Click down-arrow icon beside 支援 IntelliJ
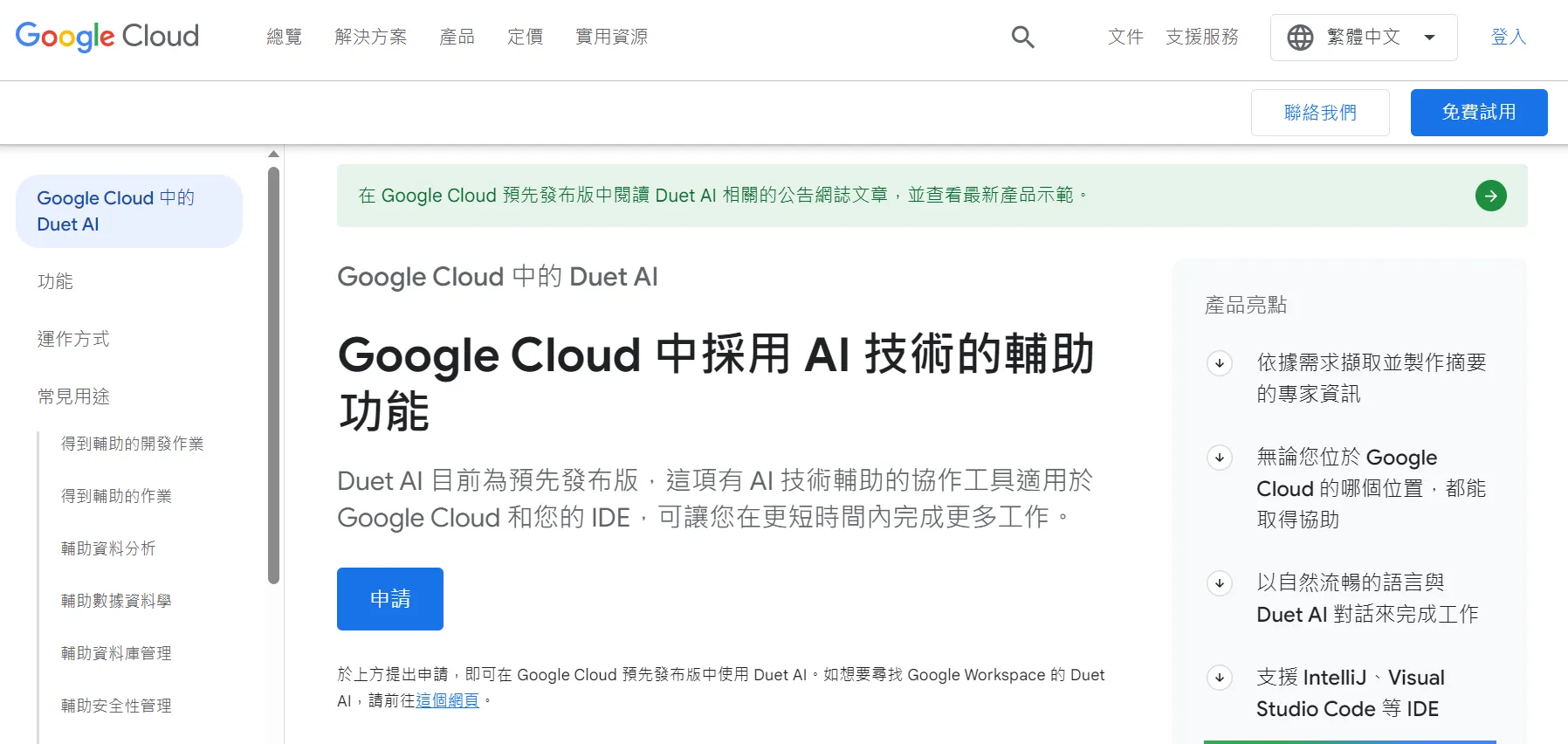This screenshot has width=1568, height=744. tap(1220, 678)
